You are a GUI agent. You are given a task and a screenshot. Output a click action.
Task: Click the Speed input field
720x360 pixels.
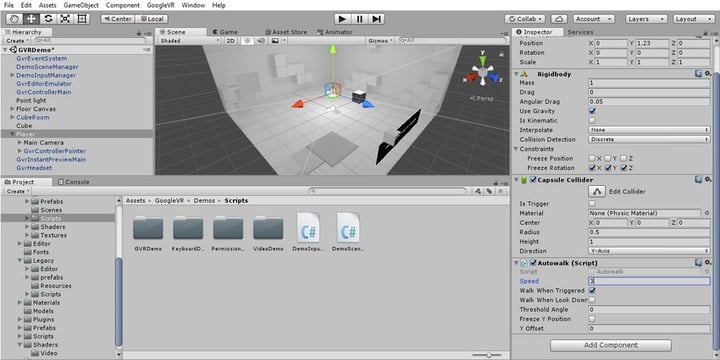coord(649,281)
